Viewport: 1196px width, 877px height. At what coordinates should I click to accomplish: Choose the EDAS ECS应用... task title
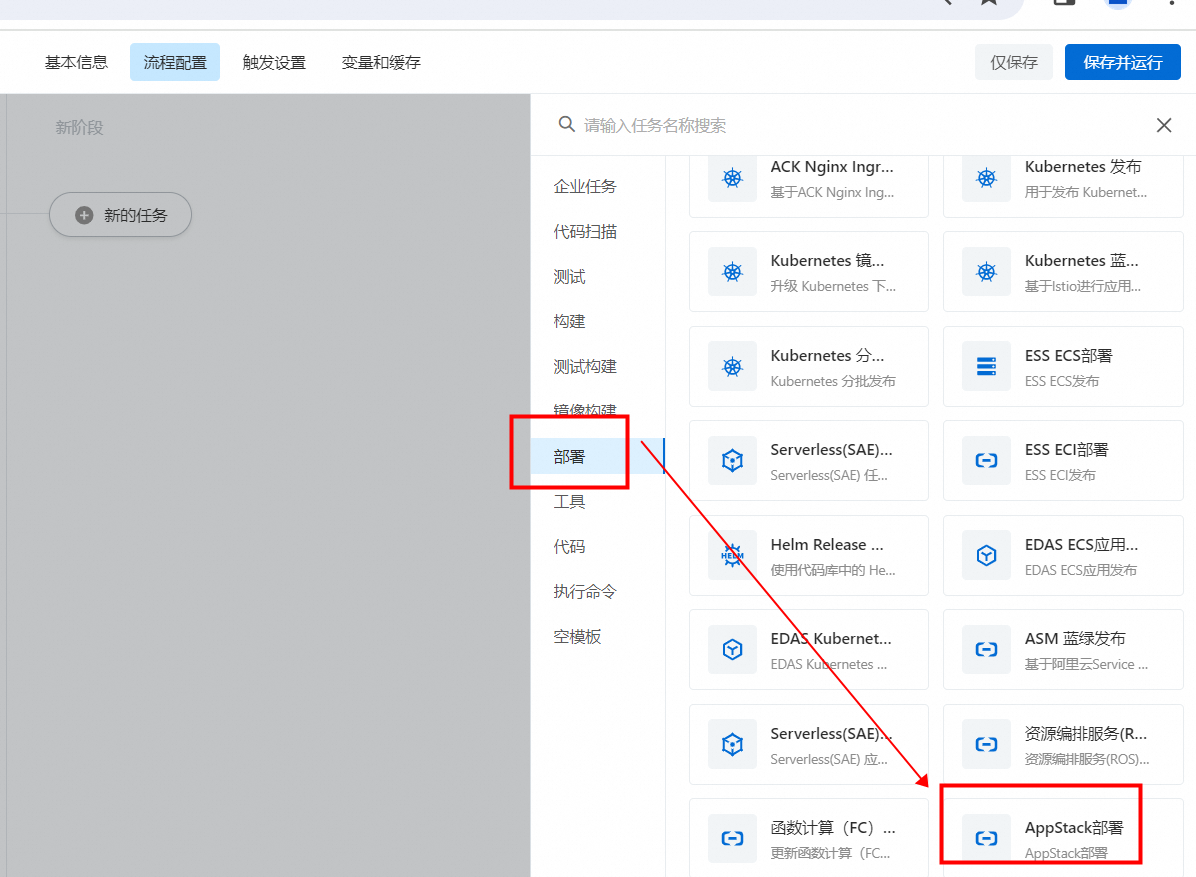(x=1082, y=545)
